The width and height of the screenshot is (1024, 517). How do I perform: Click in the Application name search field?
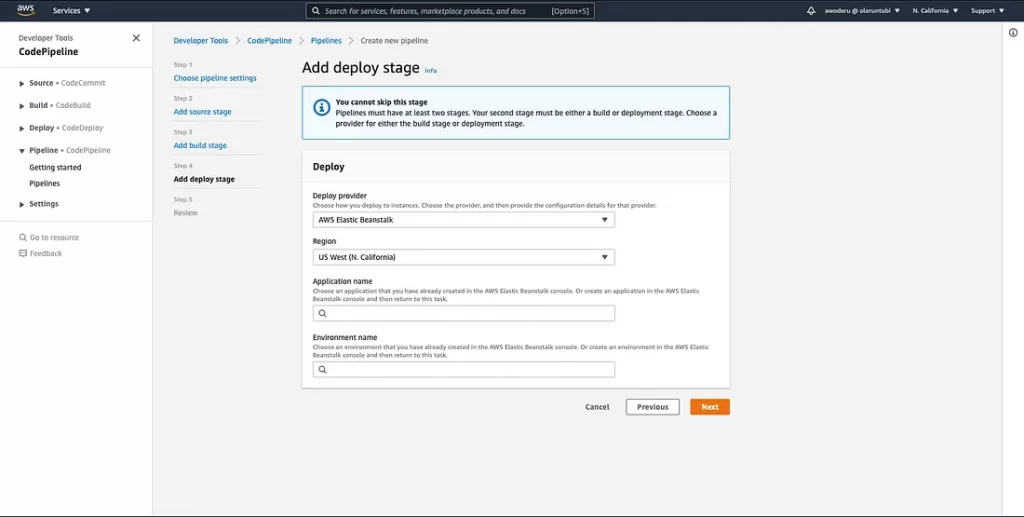pyautogui.click(x=463, y=313)
